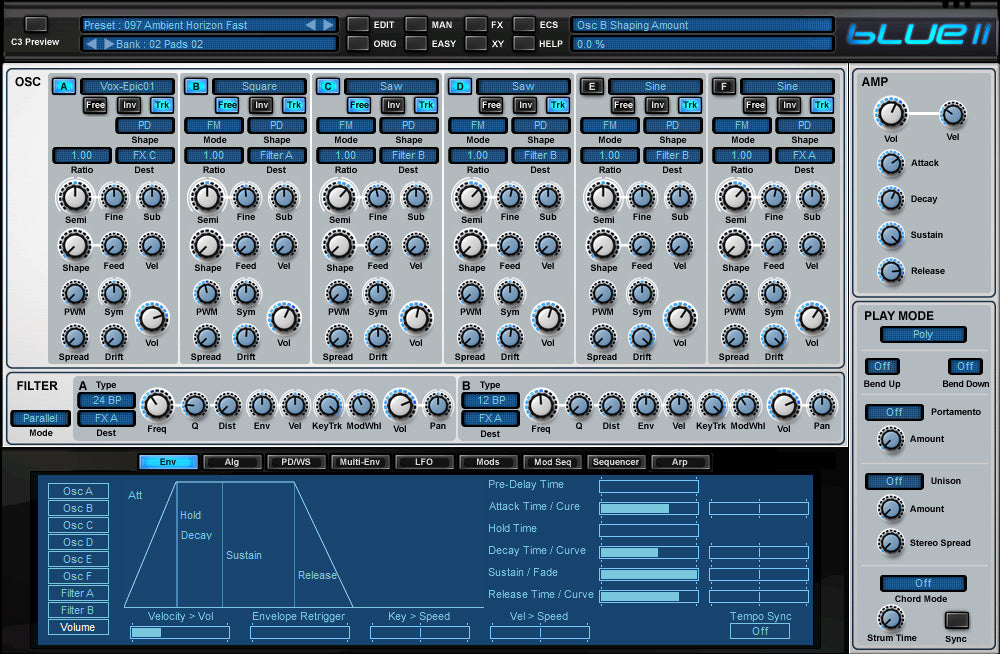Toggle oscillator A enable button
This screenshot has height=654, width=1000.
[x=64, y=87]
